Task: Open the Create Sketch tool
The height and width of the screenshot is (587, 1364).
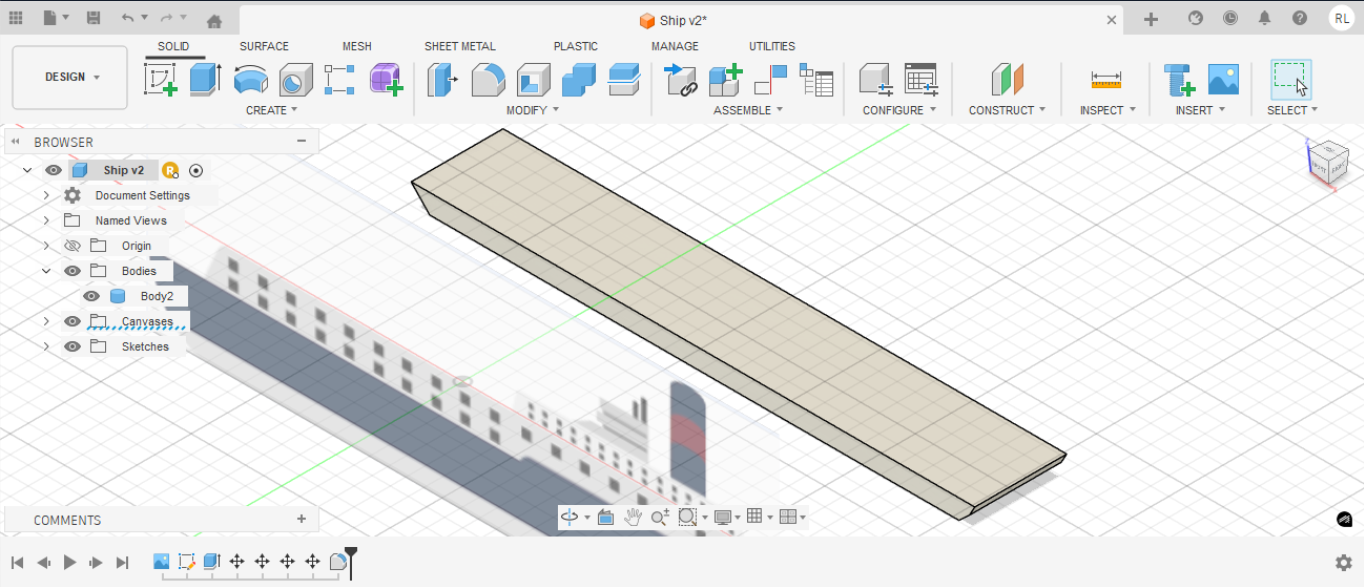Action: pyautogui.click(x=160, y=77)
